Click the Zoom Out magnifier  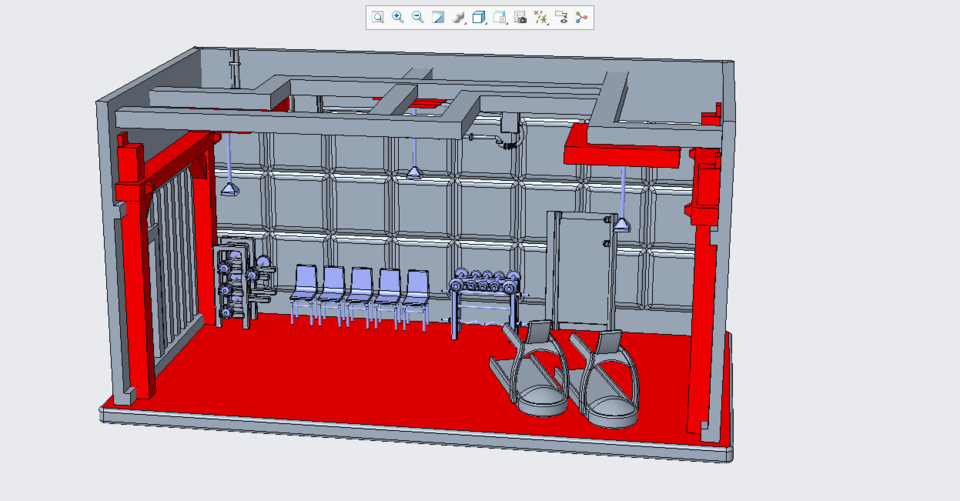click(418, 17)
